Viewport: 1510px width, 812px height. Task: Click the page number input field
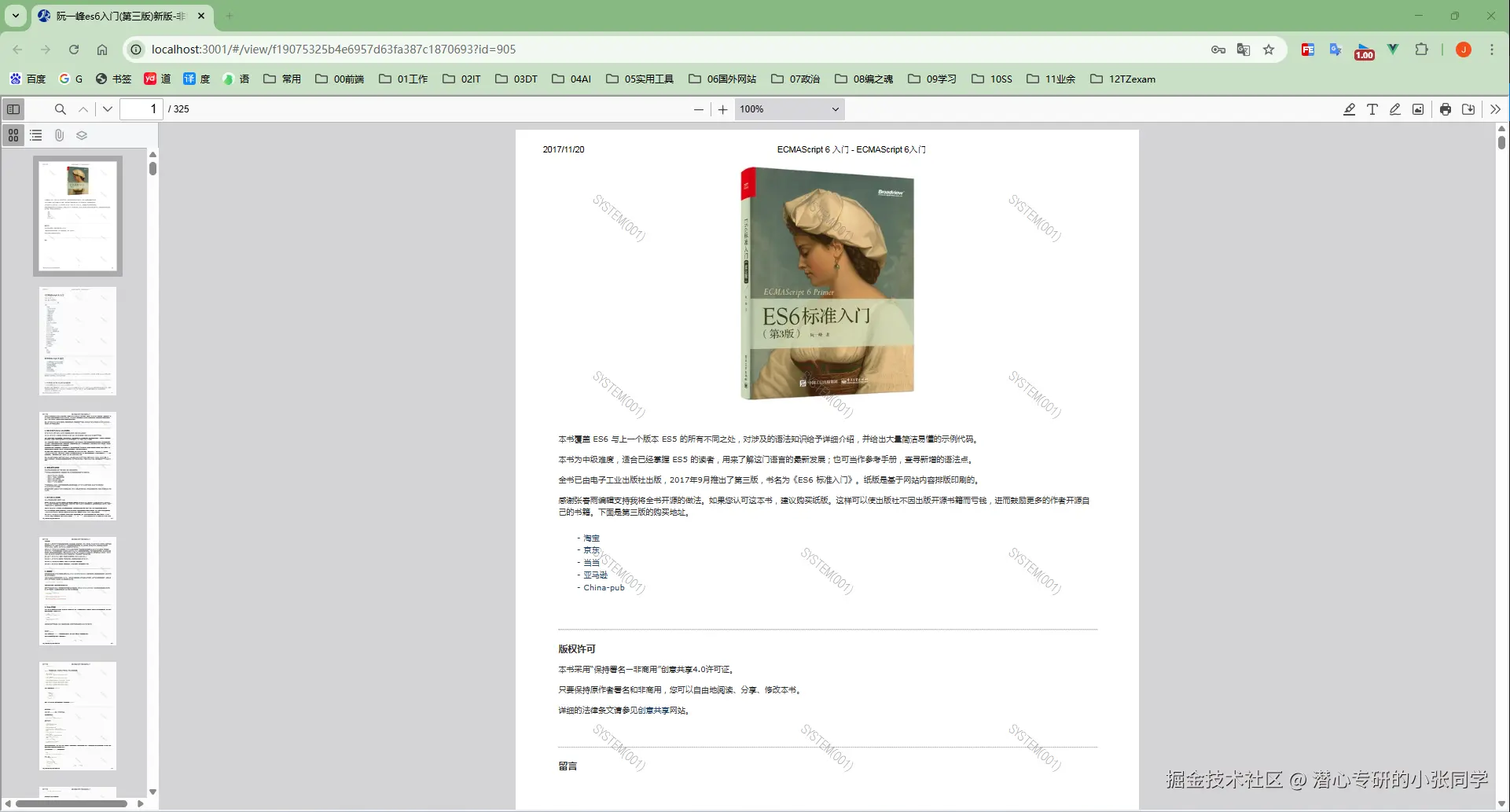point(141,109)
